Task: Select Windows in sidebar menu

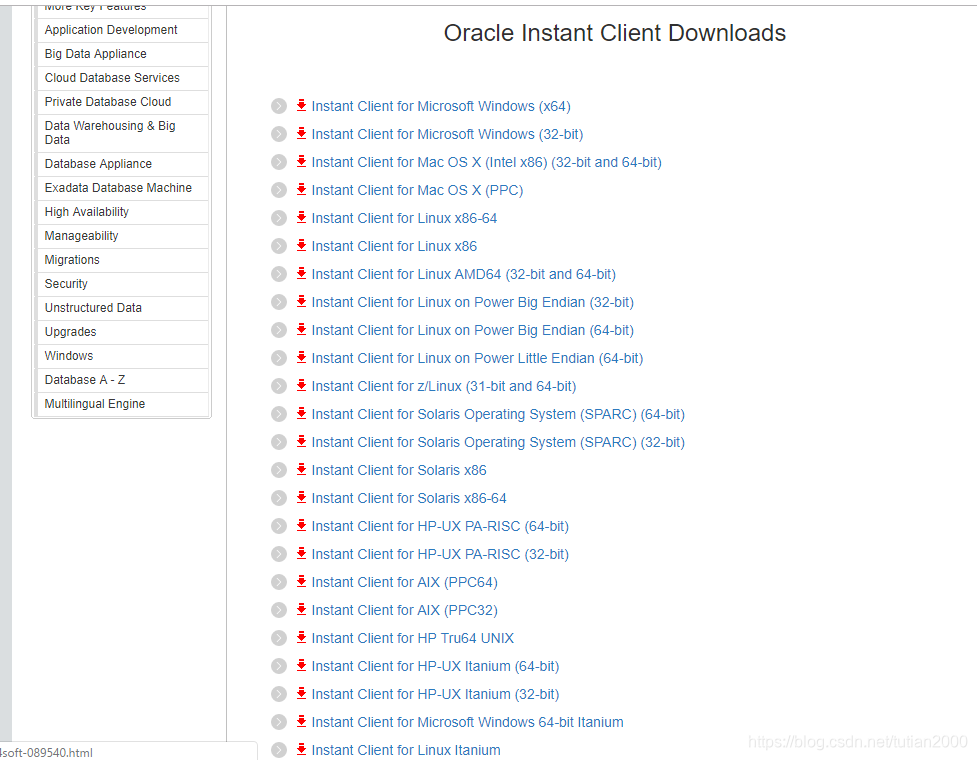Action: pos(123,356)
